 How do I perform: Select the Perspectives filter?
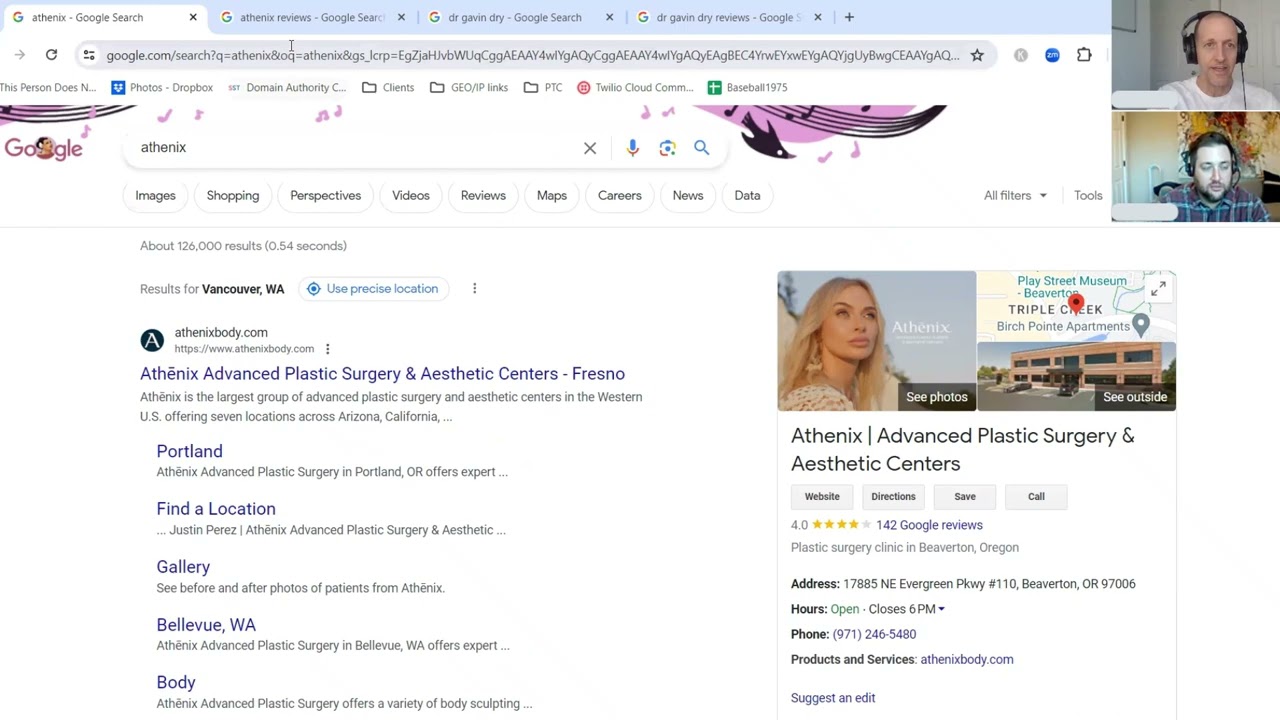[325, 196]
